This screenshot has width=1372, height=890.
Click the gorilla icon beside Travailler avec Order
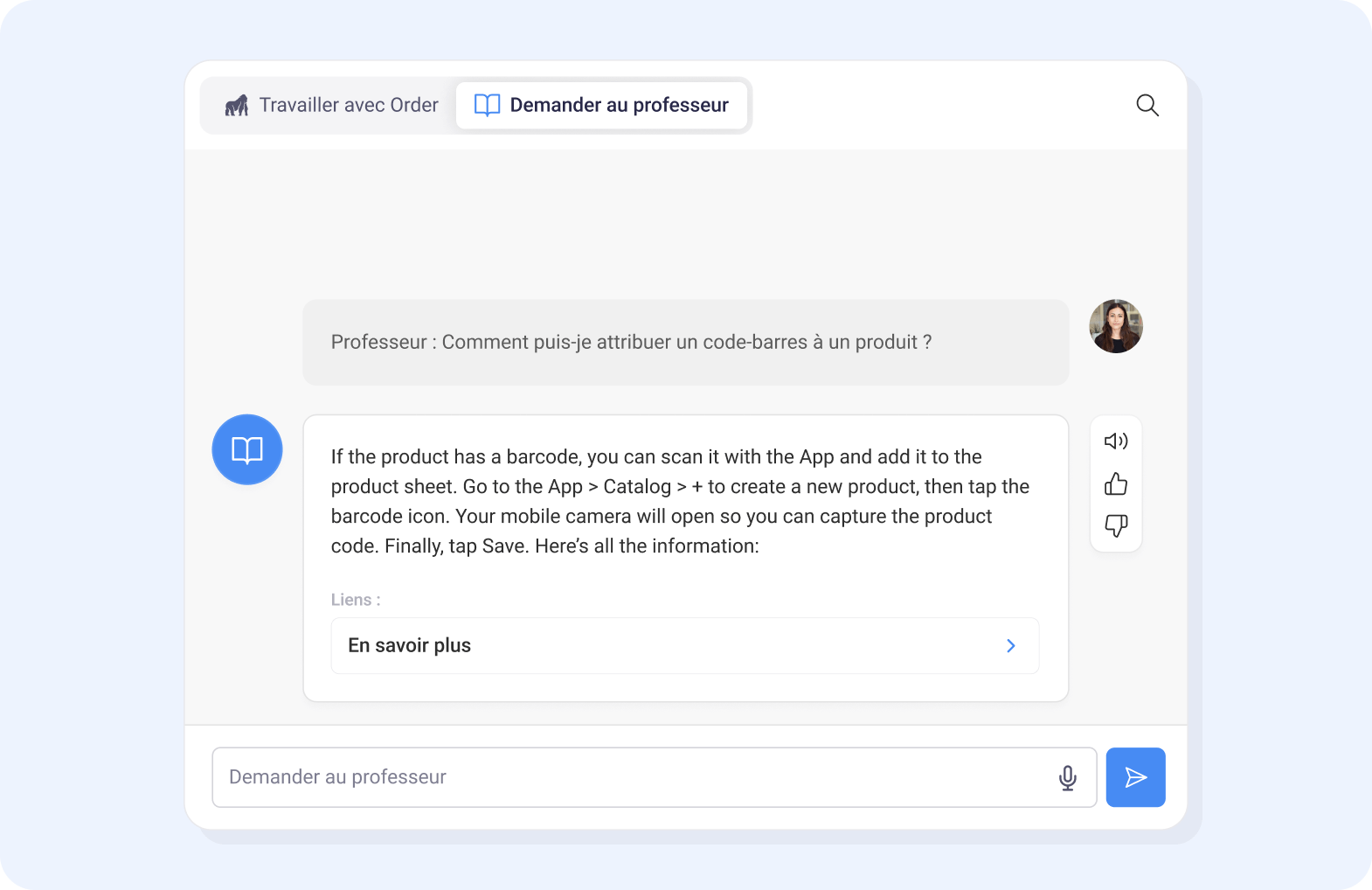[x=237, y=106]
